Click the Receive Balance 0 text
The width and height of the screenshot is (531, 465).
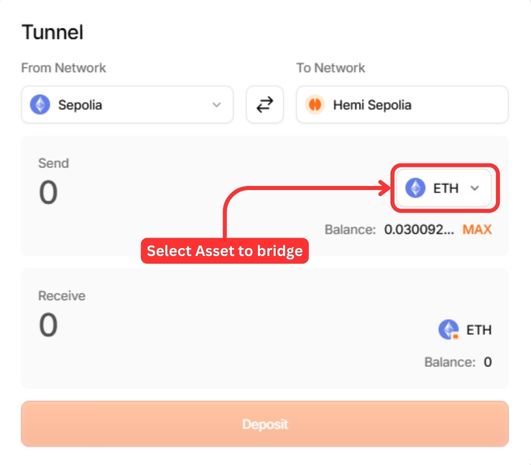458,362
